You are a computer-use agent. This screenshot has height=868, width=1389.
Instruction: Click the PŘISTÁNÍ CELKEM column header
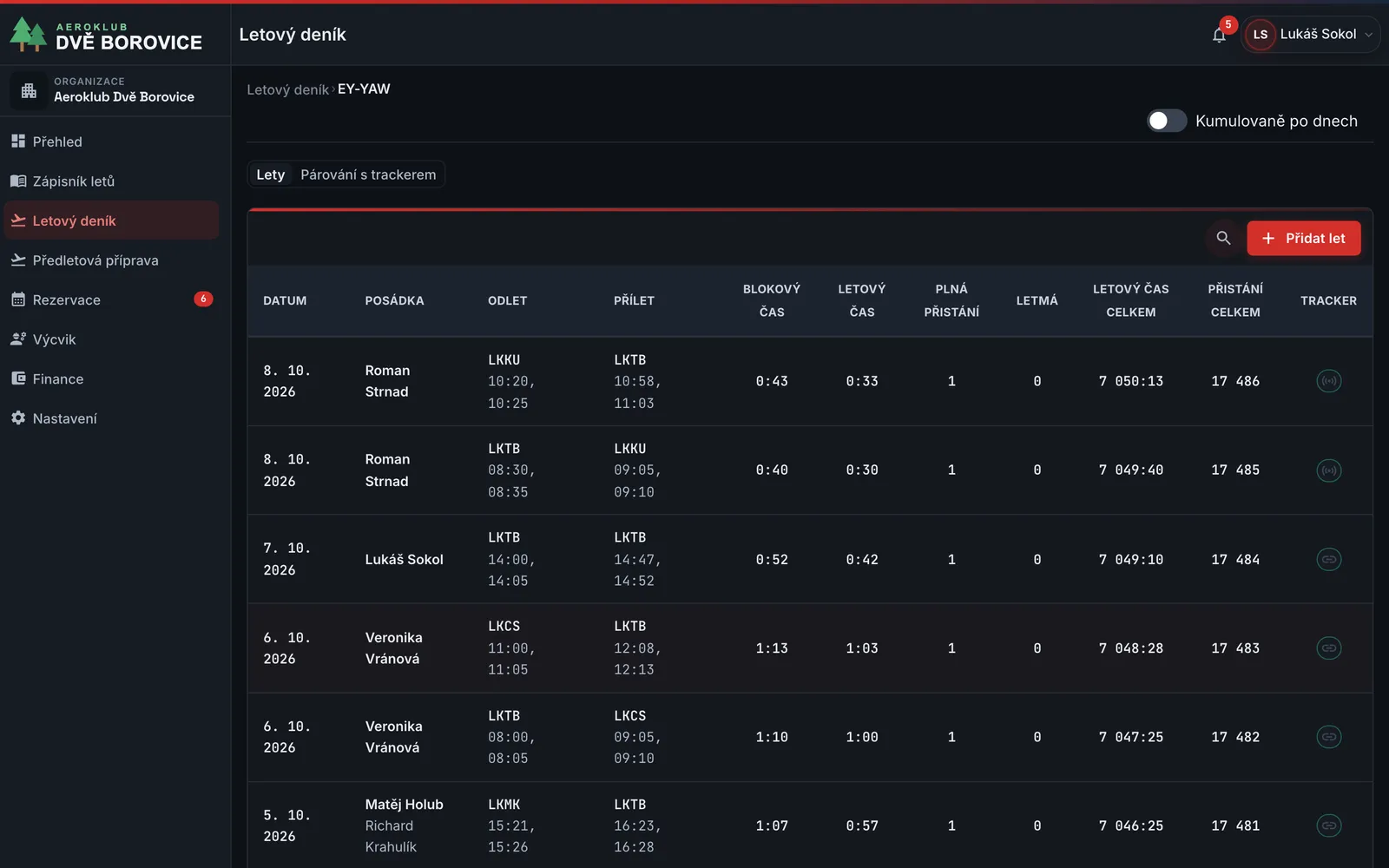pyautogui.click(x=1235, y=300)
